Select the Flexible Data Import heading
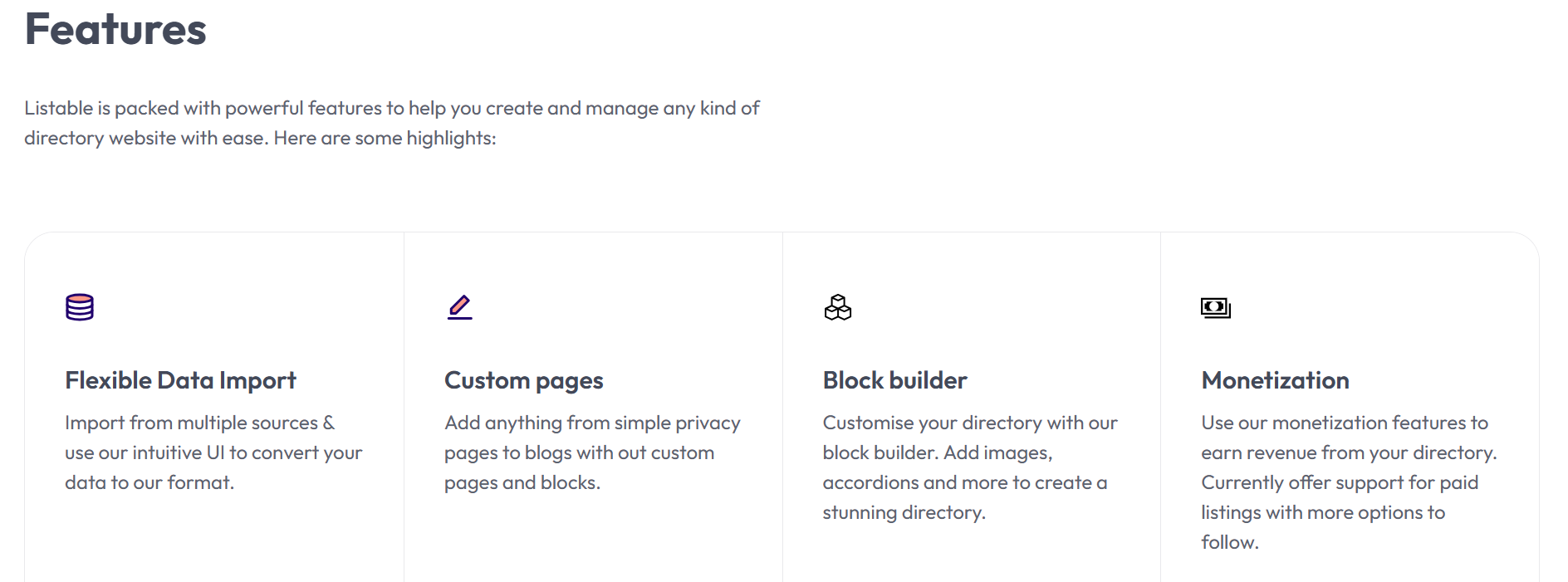This screenshot has width=1568, height=582. pos(180,380)
